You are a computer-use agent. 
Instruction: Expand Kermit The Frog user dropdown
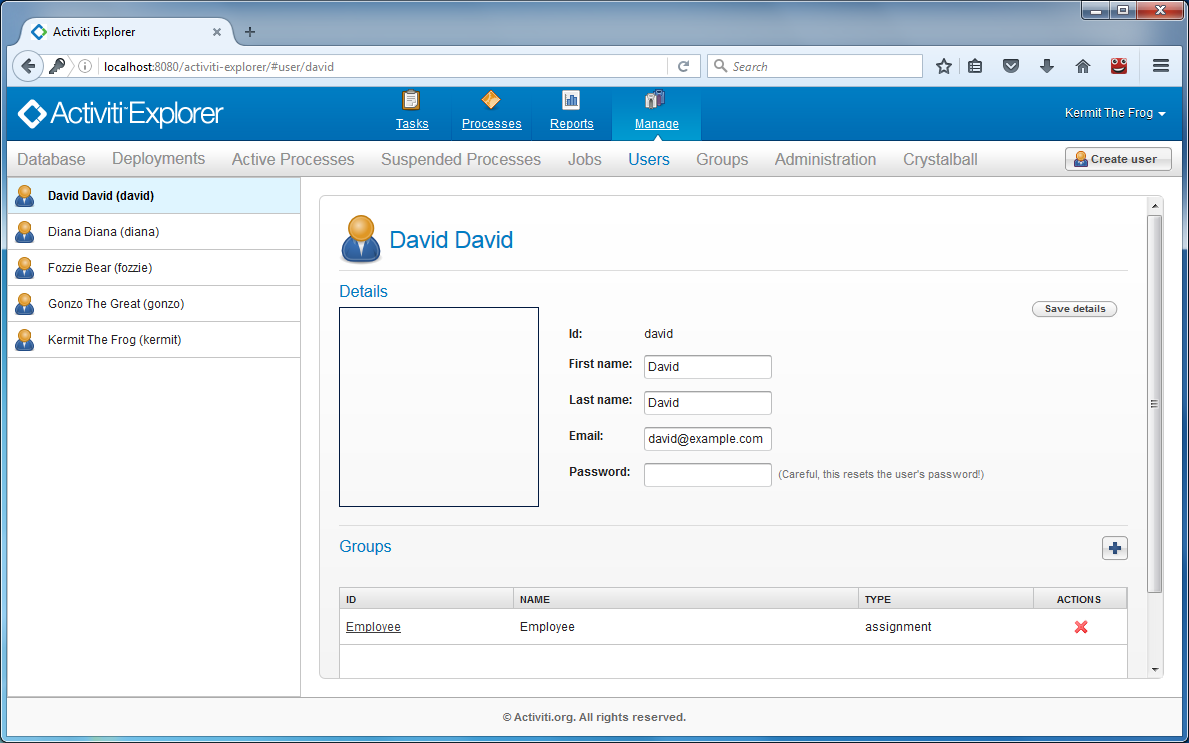1115,114
